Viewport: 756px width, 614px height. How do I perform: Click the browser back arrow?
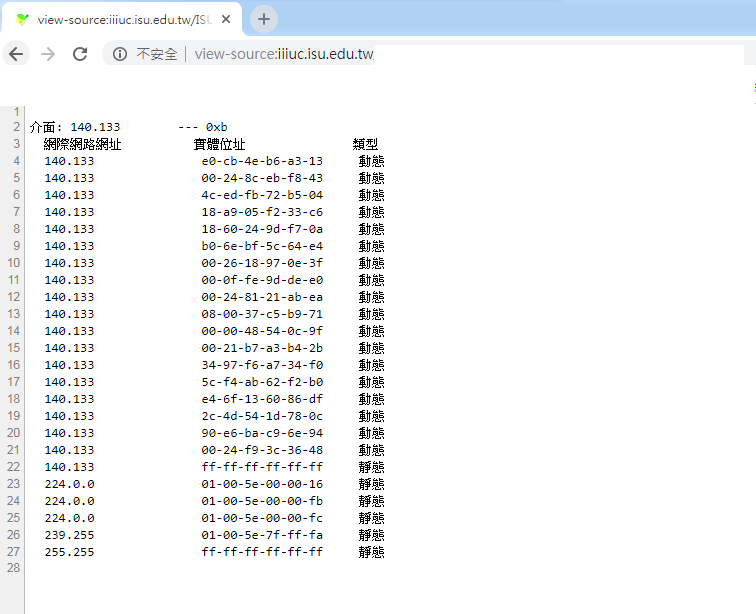16,54
